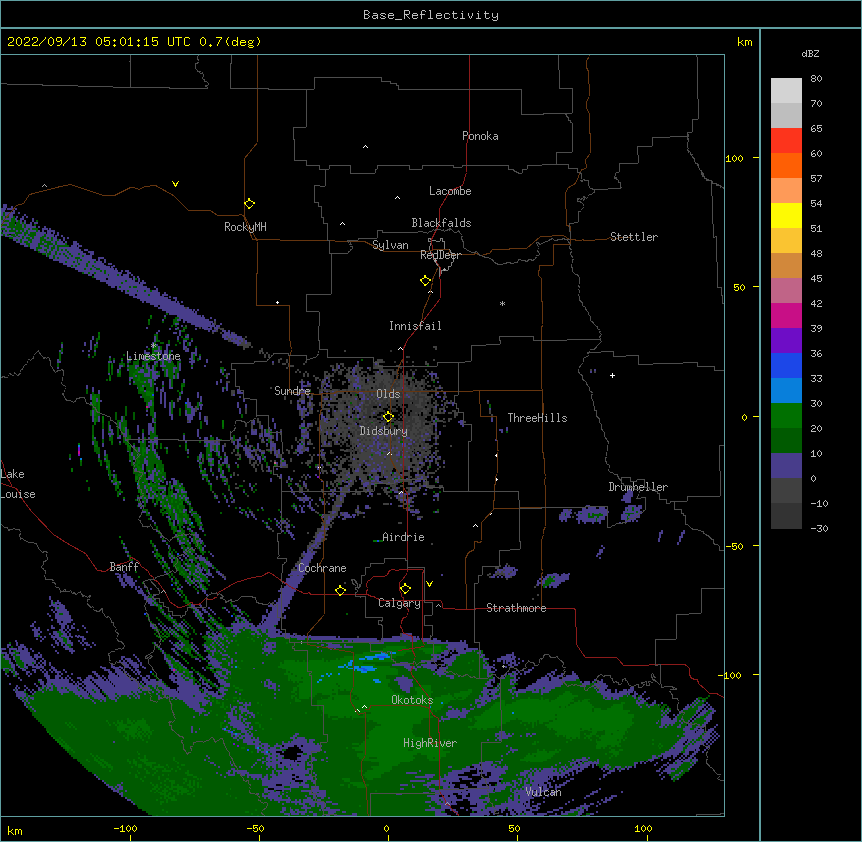Image resolution: width=862 pixels, height=842 pixels.
Task: Select the lightest gray swatch at the legend top
Action: coord(786,91)
